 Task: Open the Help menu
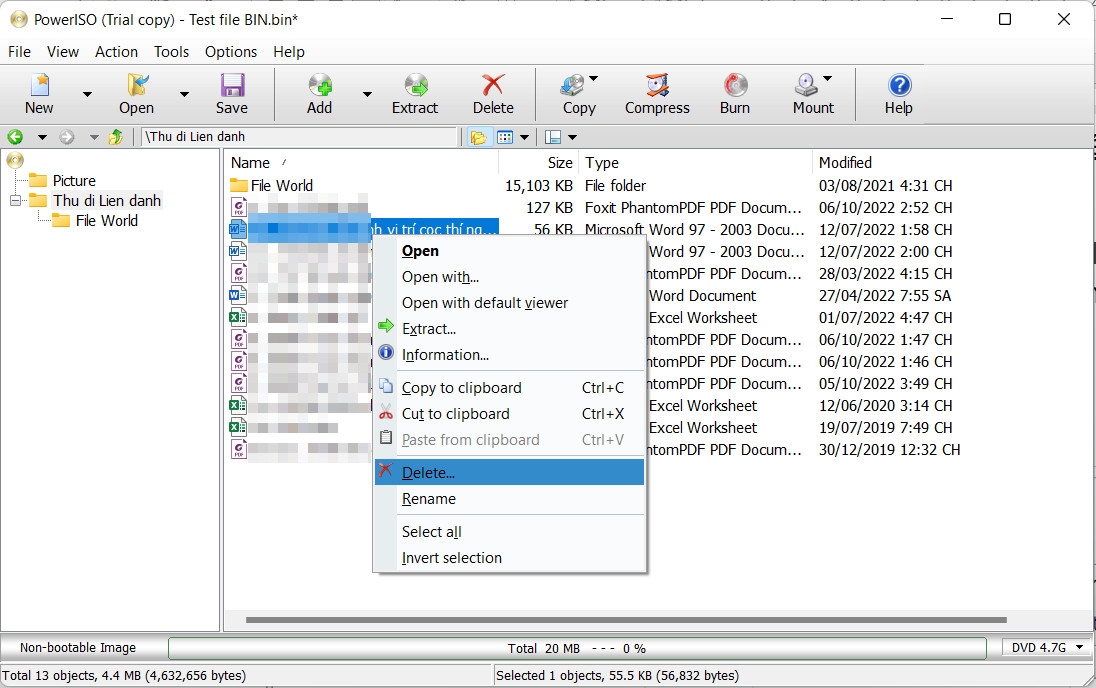(x=289, y=52)
